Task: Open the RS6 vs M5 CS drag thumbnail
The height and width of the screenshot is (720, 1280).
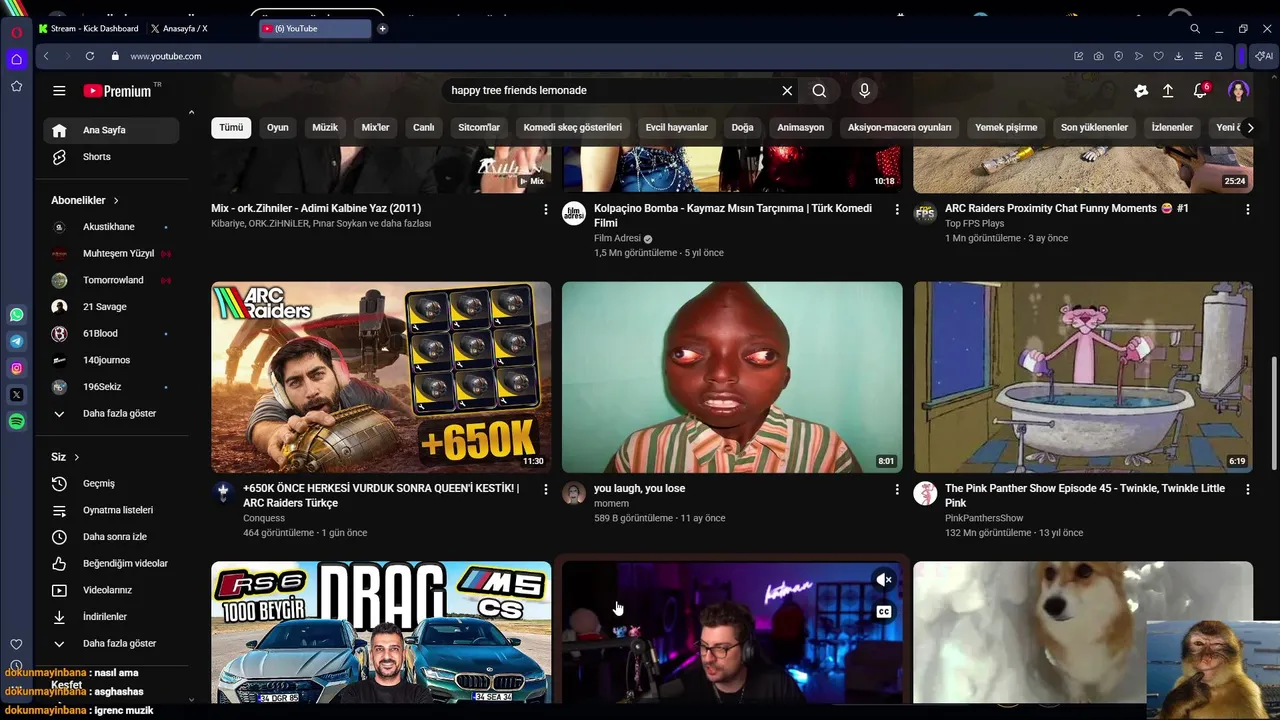Action: (381, 632)
